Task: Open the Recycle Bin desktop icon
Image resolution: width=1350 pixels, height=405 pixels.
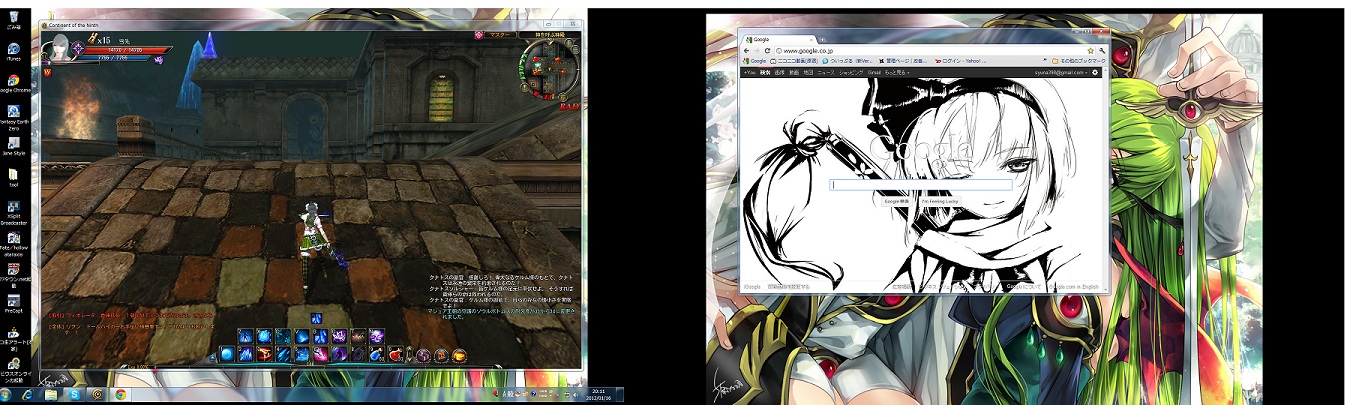Action: 14,19
